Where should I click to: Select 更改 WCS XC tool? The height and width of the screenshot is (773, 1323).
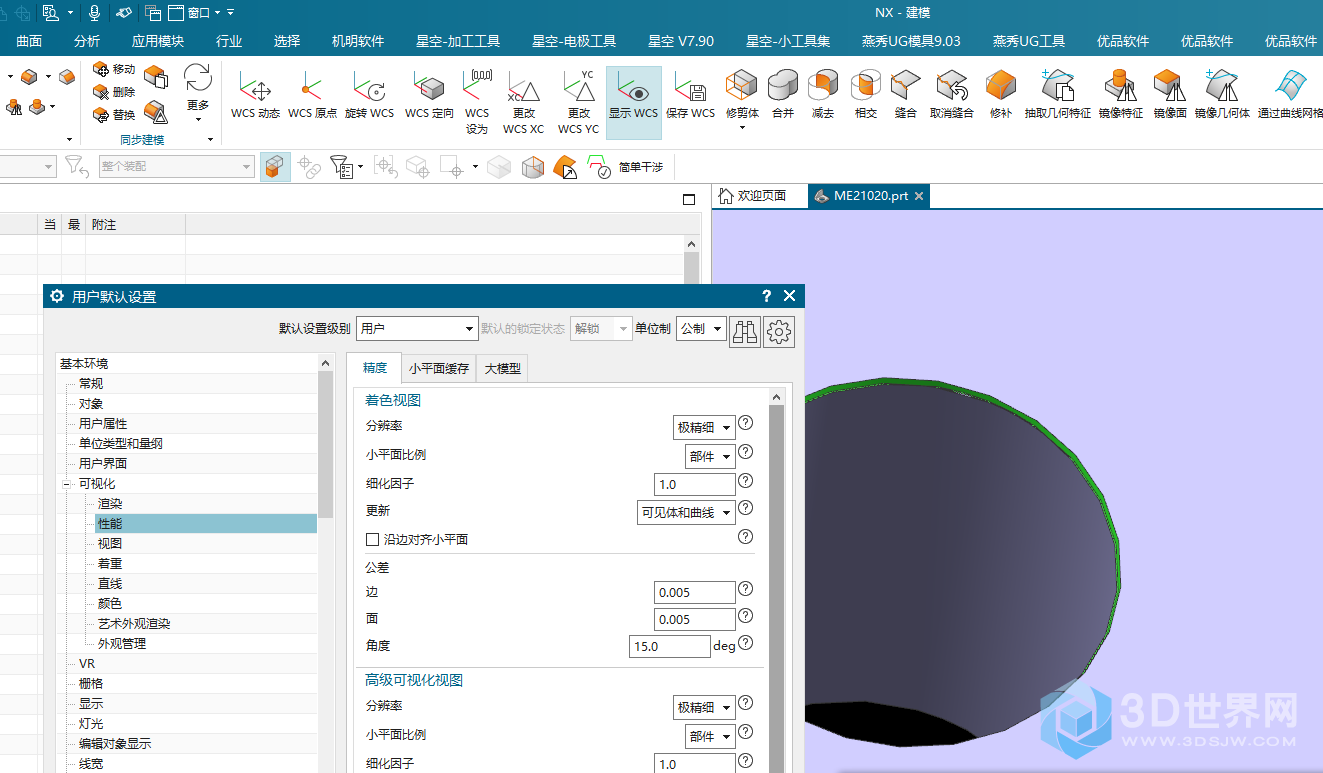523,102
